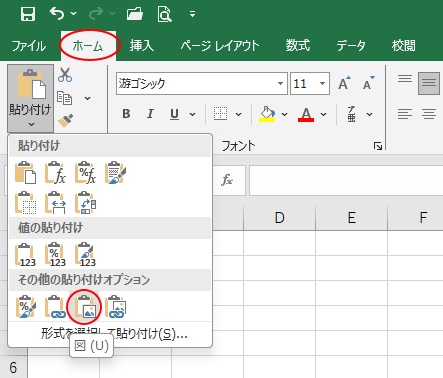
Task: Choose Keep Source Column Widths paste icon
Action: [x=55, y=202]
